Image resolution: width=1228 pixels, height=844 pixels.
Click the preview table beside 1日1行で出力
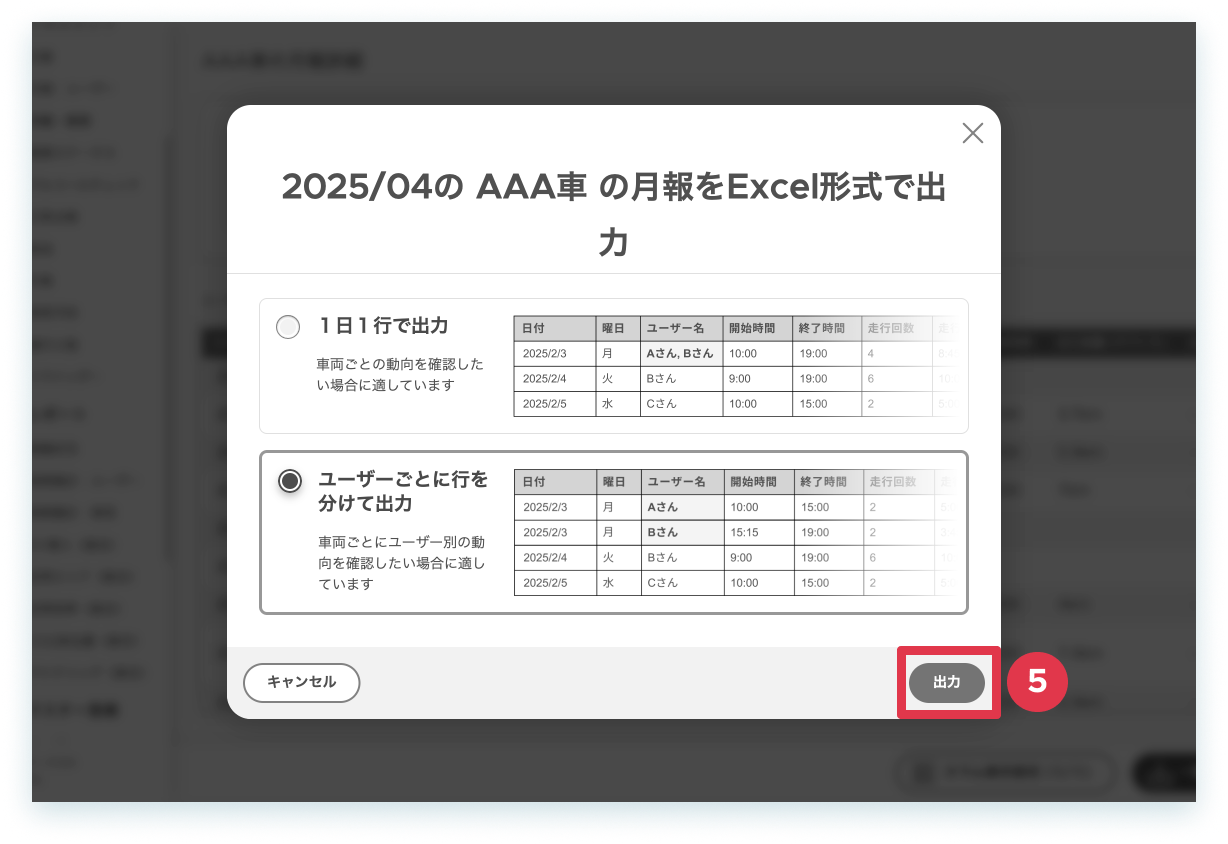(x=735, y=366)
